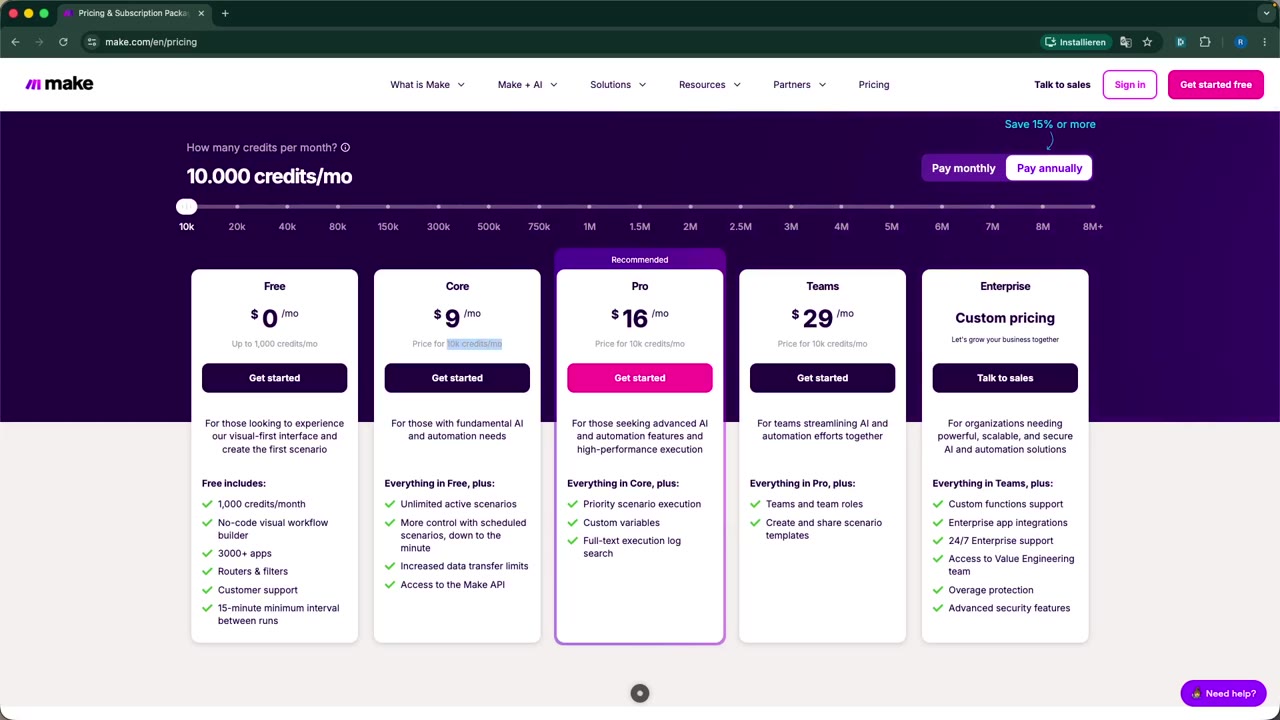This screenshot has height=720, width=1280.
Task: Click Get started under Pro plan
Action: coord(640,378)
